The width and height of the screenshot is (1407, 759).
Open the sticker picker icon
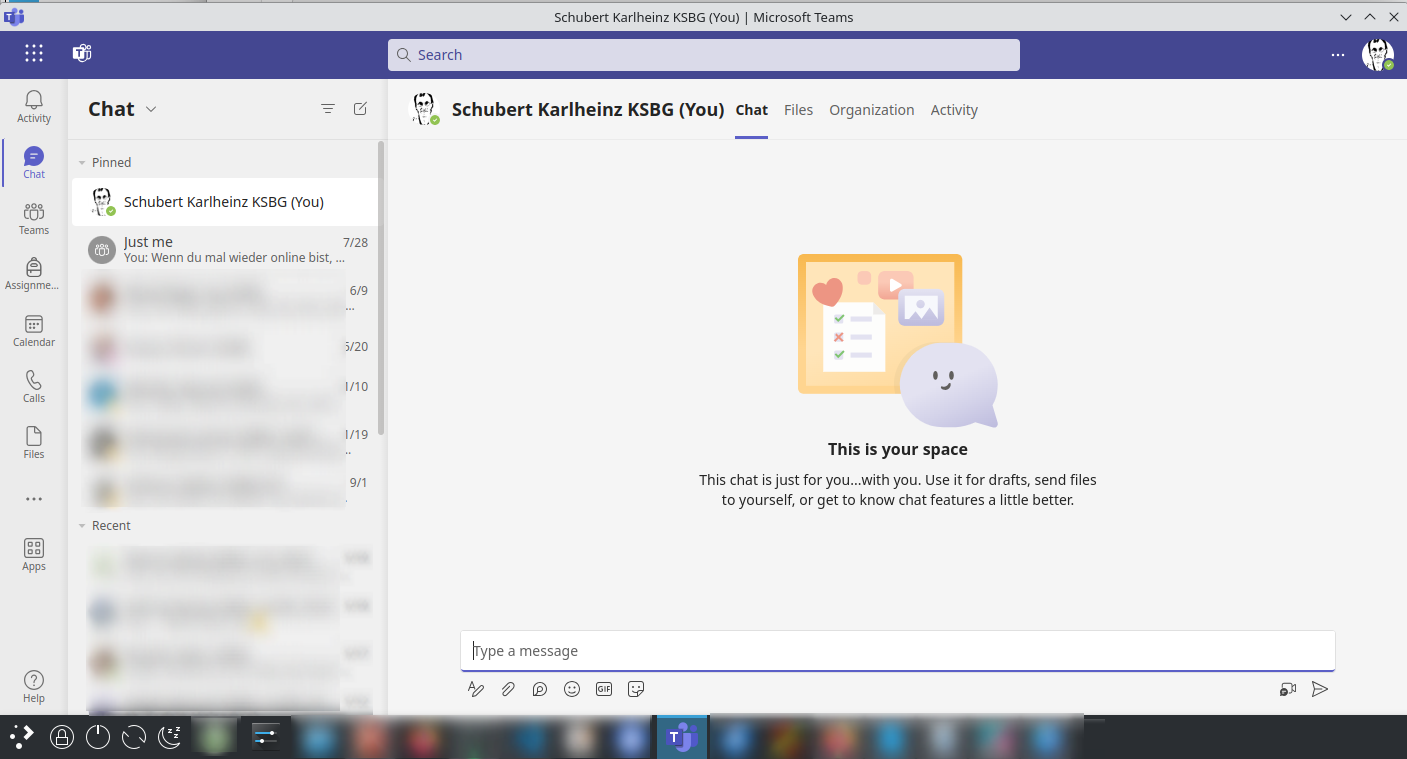[636, 689]
